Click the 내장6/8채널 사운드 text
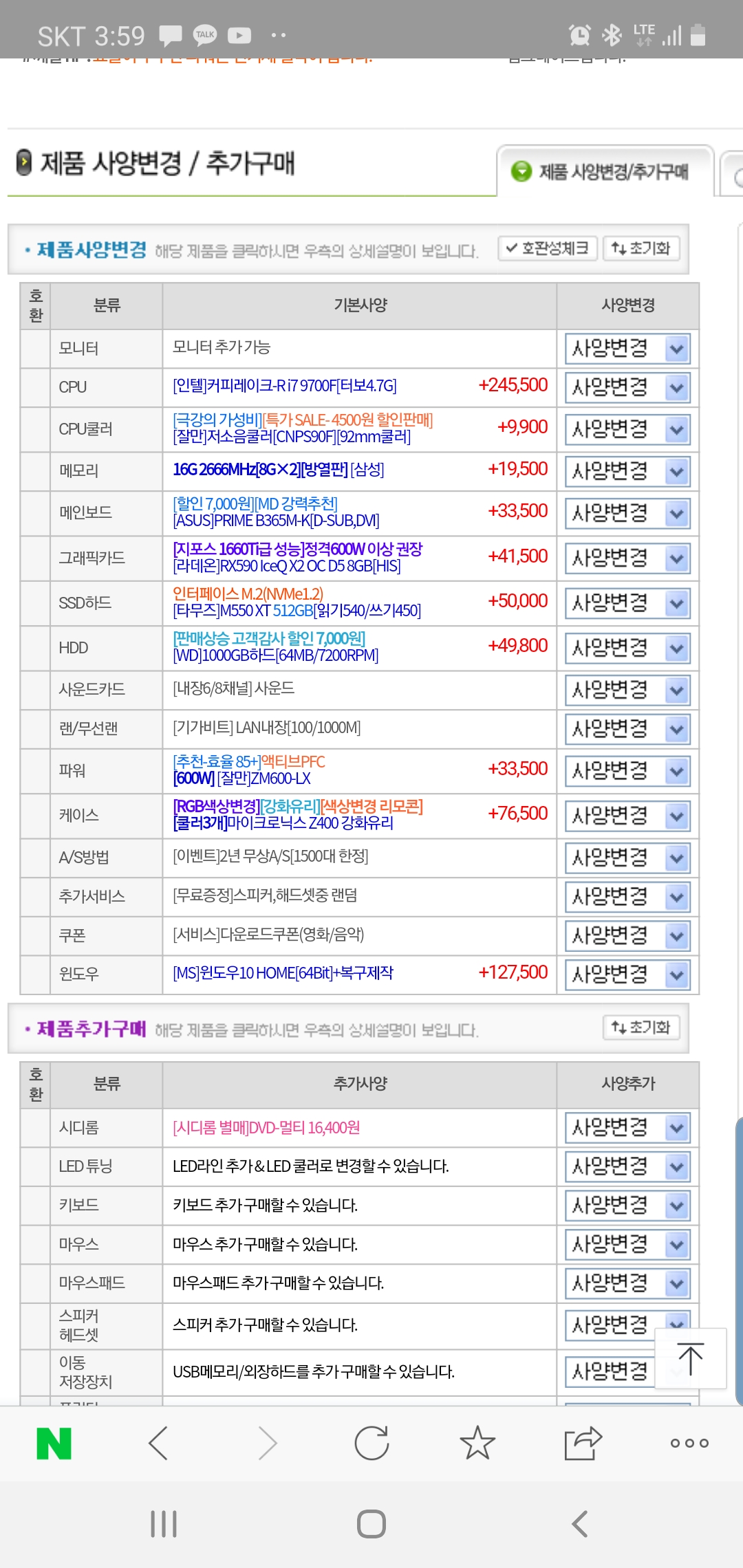Viewport: 743px width, 1568px height. point(233,688)
